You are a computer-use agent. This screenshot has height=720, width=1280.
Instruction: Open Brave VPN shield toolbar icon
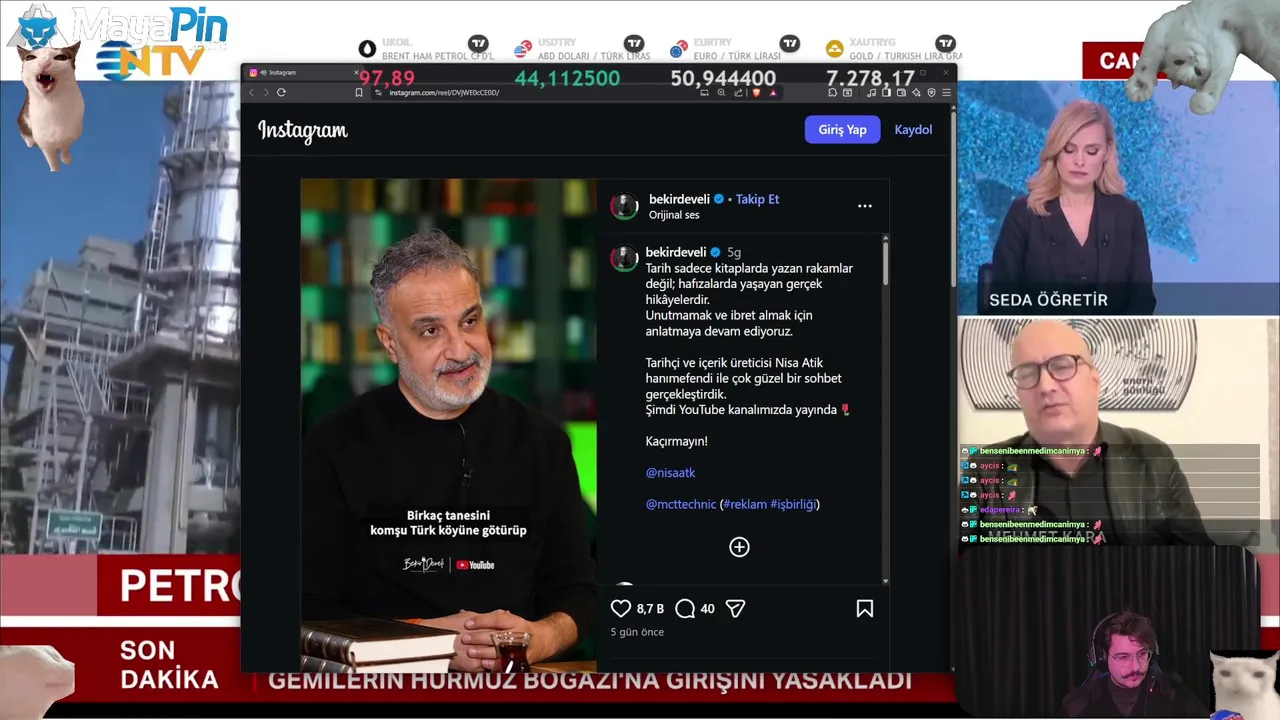[x=931, y=92]
